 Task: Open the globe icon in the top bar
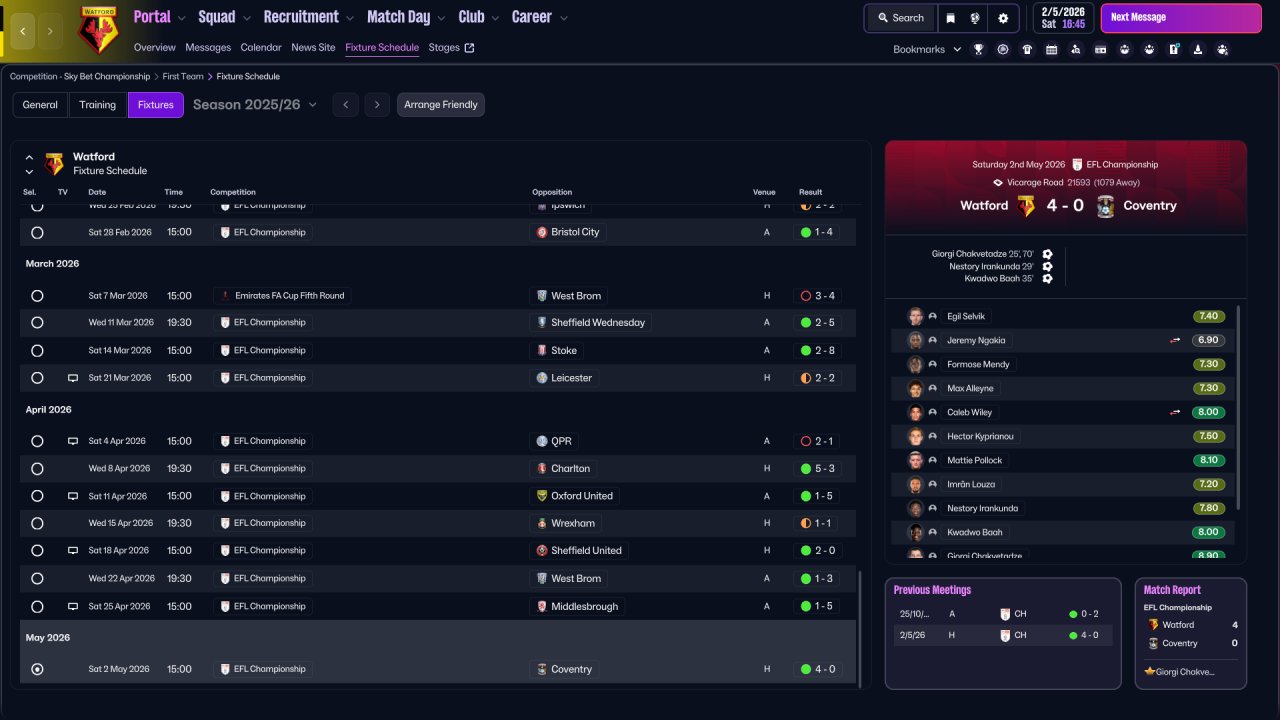click(x=976, y=18)
